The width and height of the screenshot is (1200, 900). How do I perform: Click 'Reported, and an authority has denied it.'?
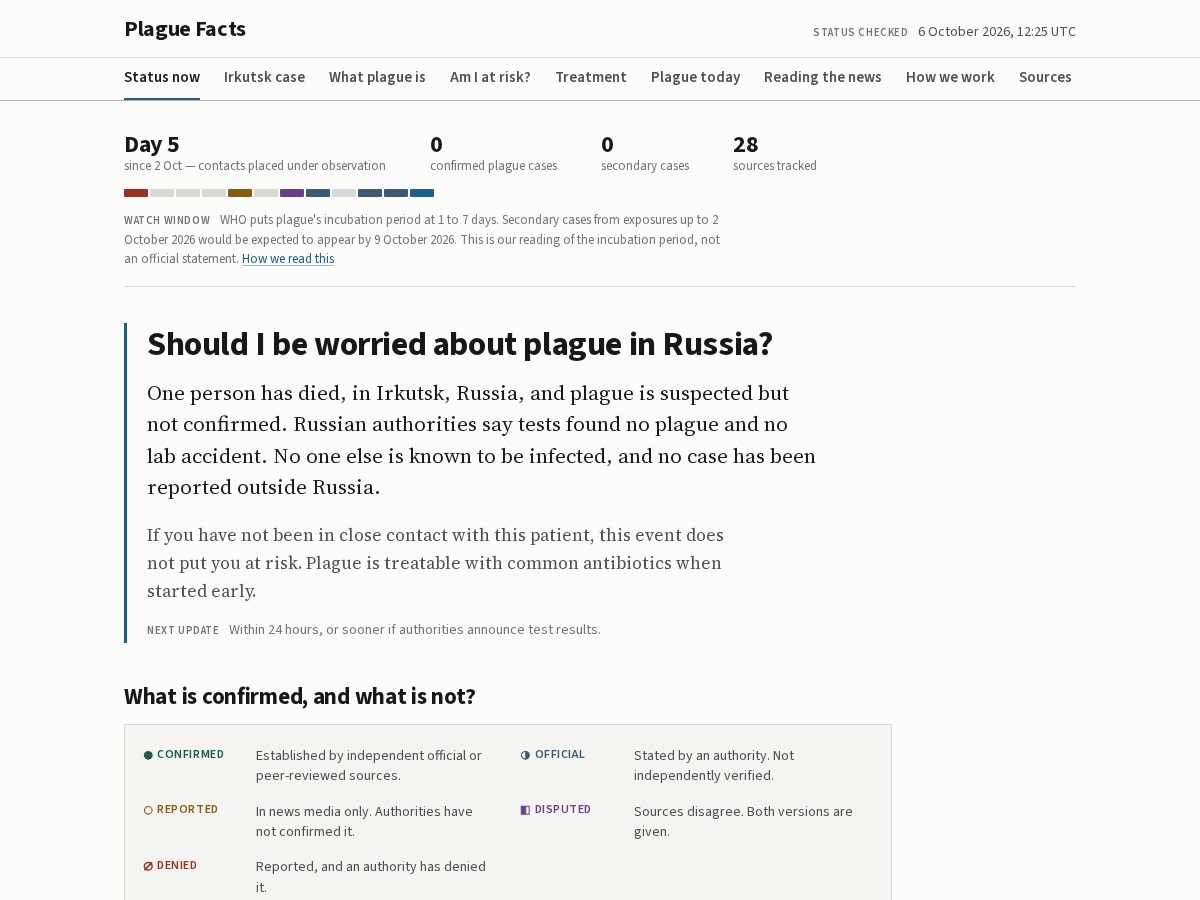click(371, 877)
